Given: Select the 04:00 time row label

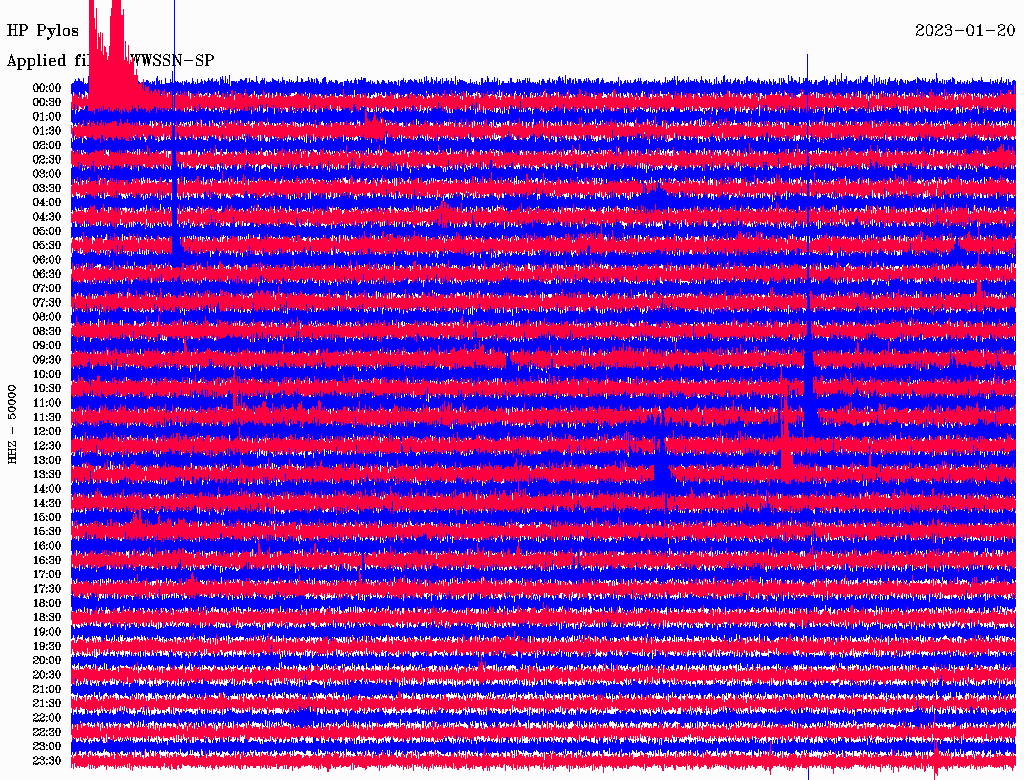Looking at the screenshot, I should [47, 202].
